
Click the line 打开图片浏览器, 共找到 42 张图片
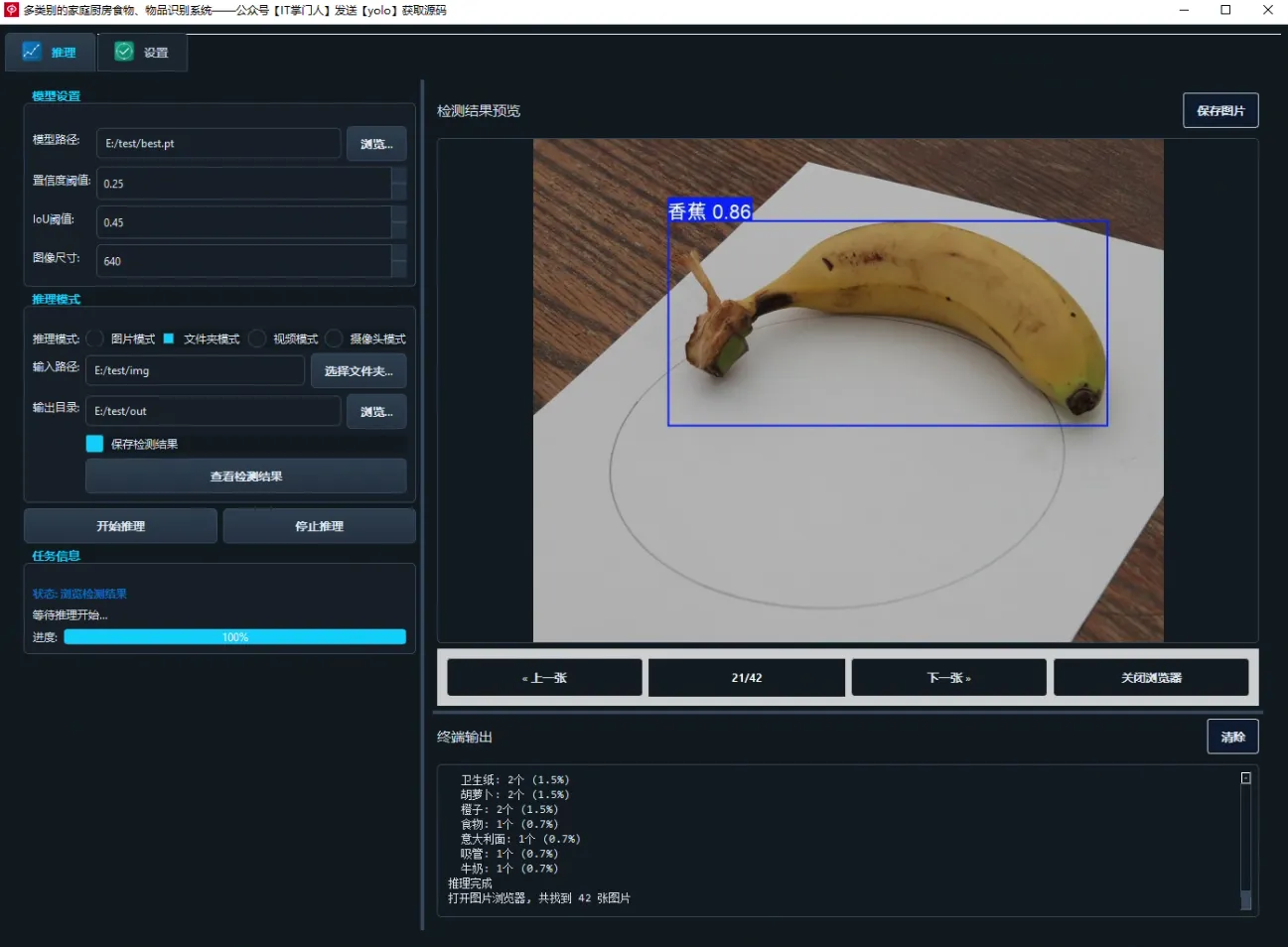point(539,898)
